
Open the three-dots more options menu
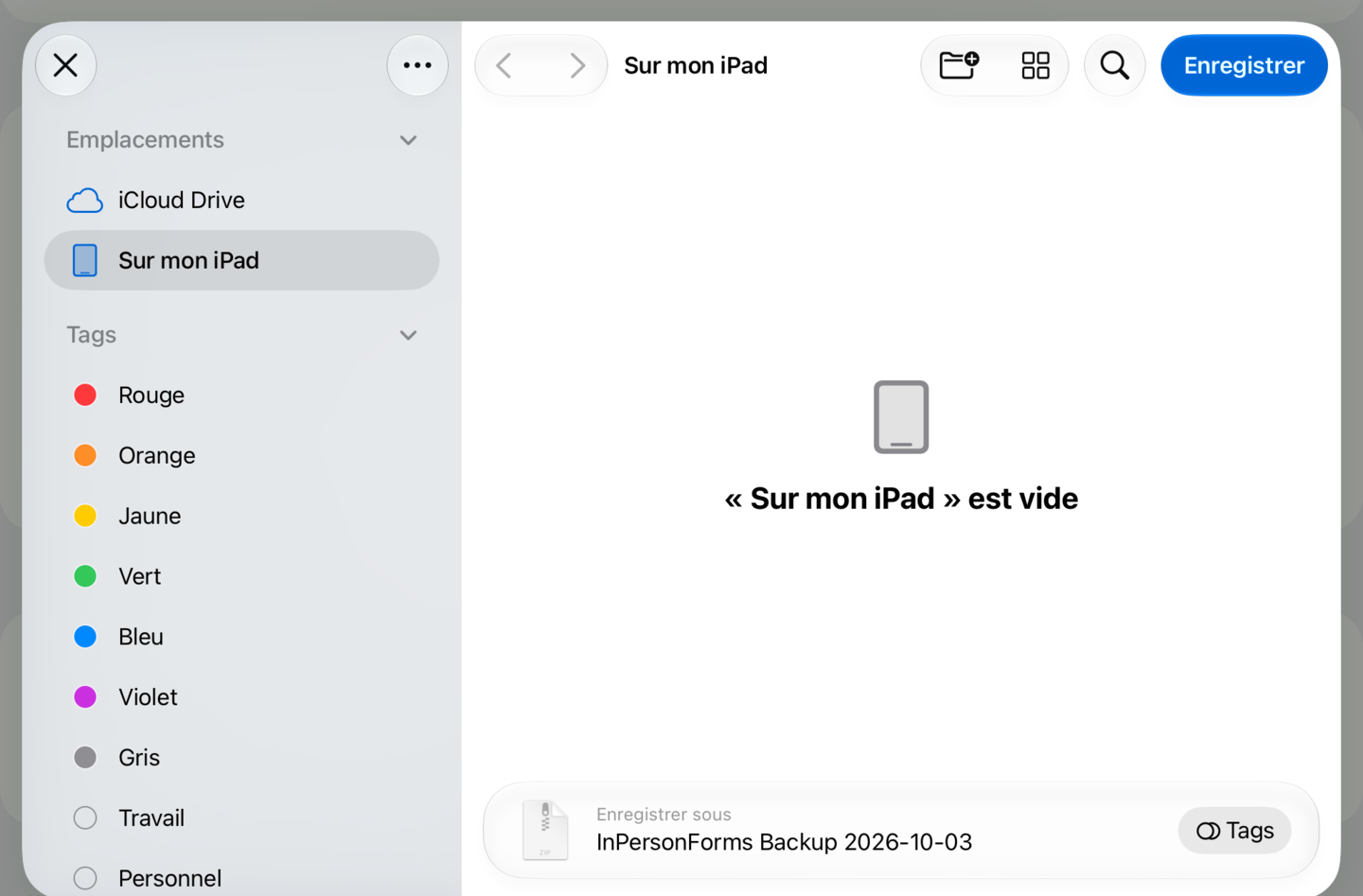click(x=417, y=65)
